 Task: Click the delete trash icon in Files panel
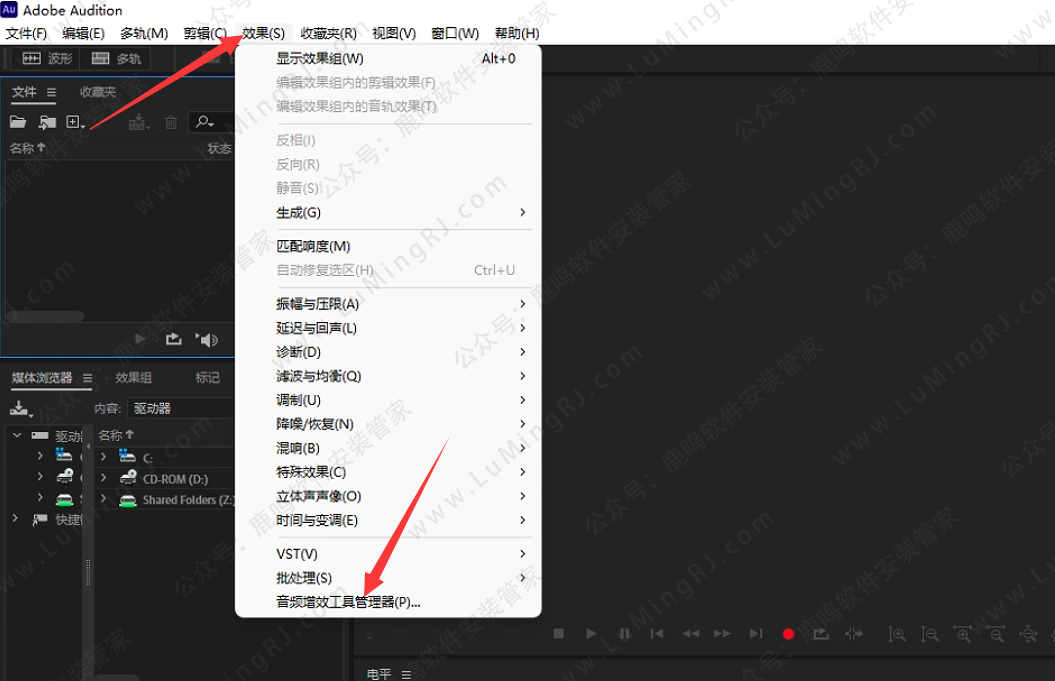[170, 122]
